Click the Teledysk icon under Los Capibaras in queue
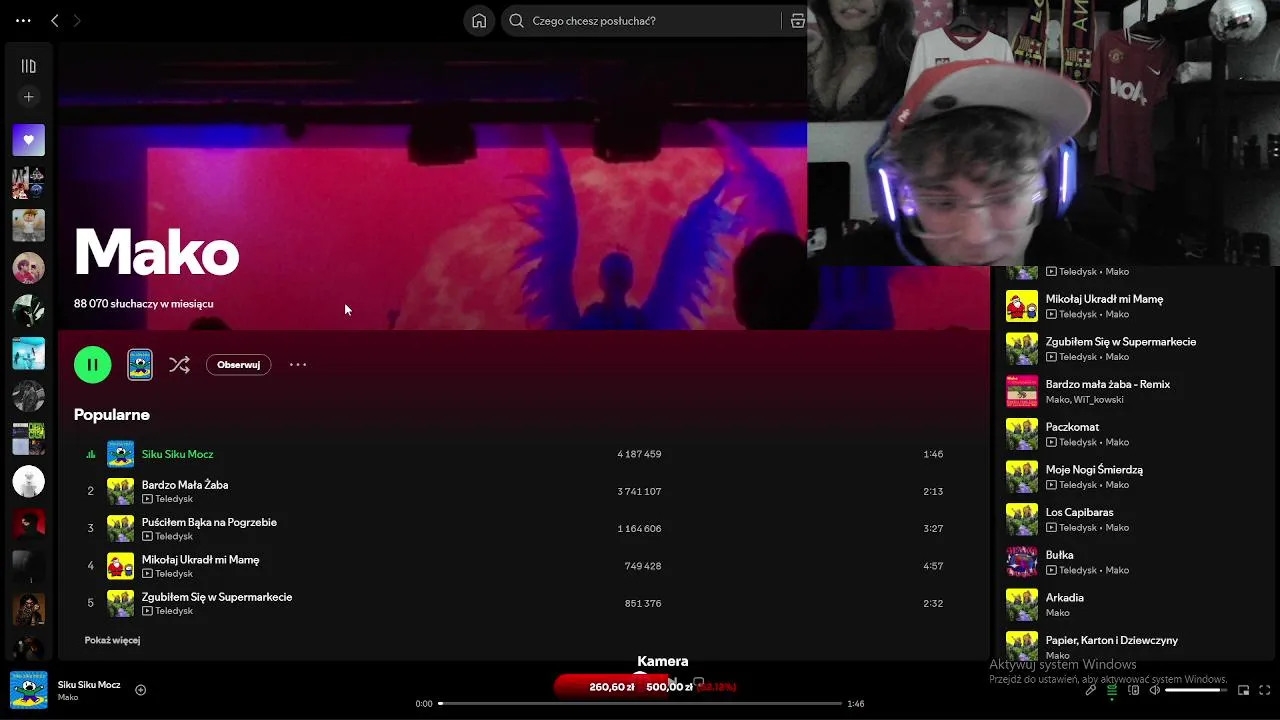 (x=1051, y=527)
